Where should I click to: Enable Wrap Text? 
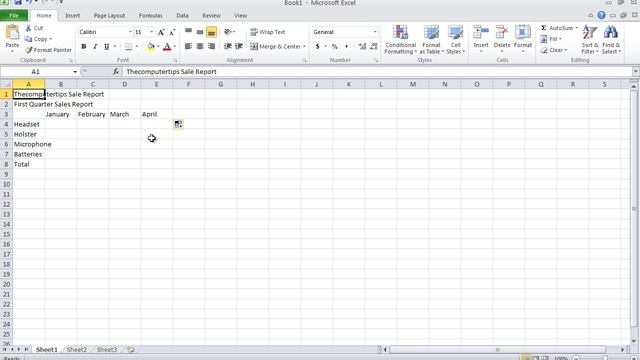(x=268, y=32)
